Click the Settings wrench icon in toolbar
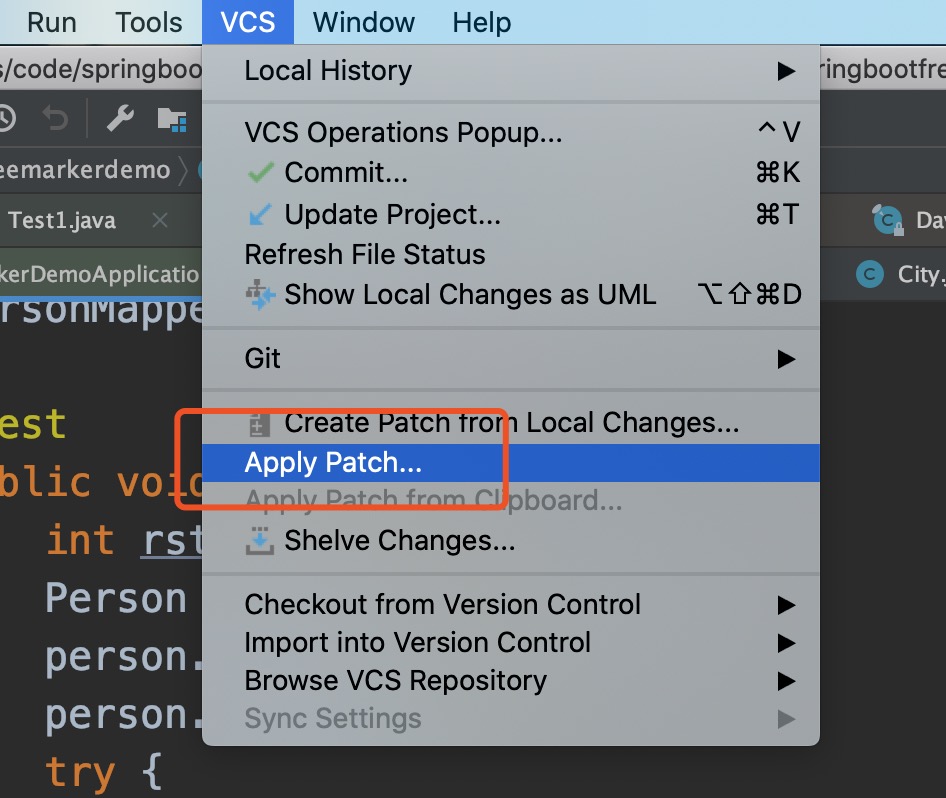This screenshot has height=798, width=946. click(x=120, y=119)
